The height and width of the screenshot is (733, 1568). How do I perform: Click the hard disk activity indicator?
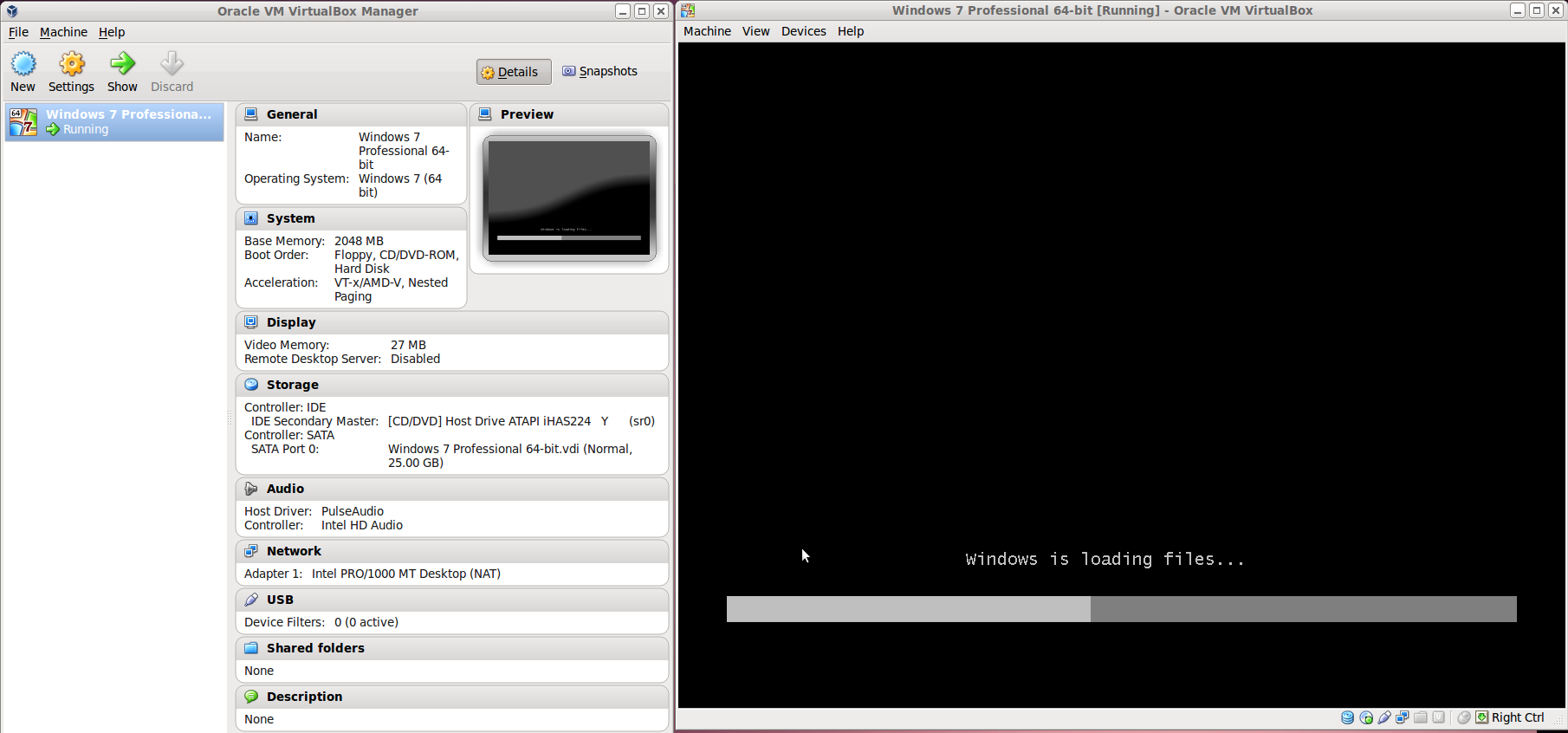[x=1347, y=717]
